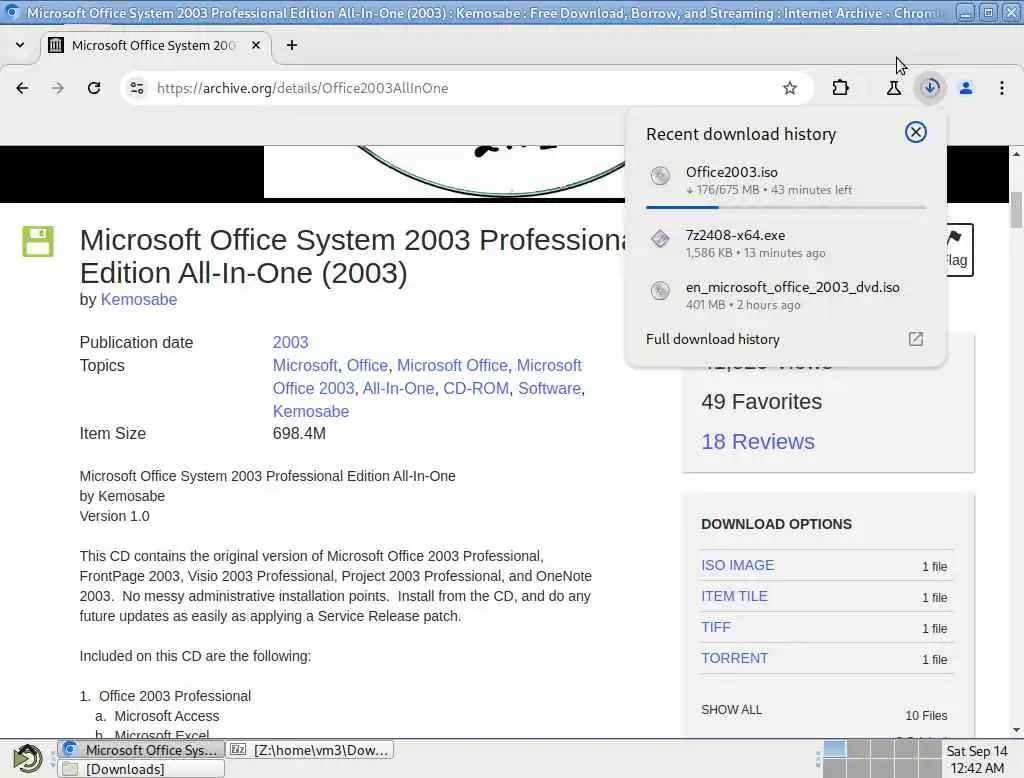The height and width of the screenshot is (778, 1024).
Task: Go back to the previous page
Action: (x=22, y=88)
